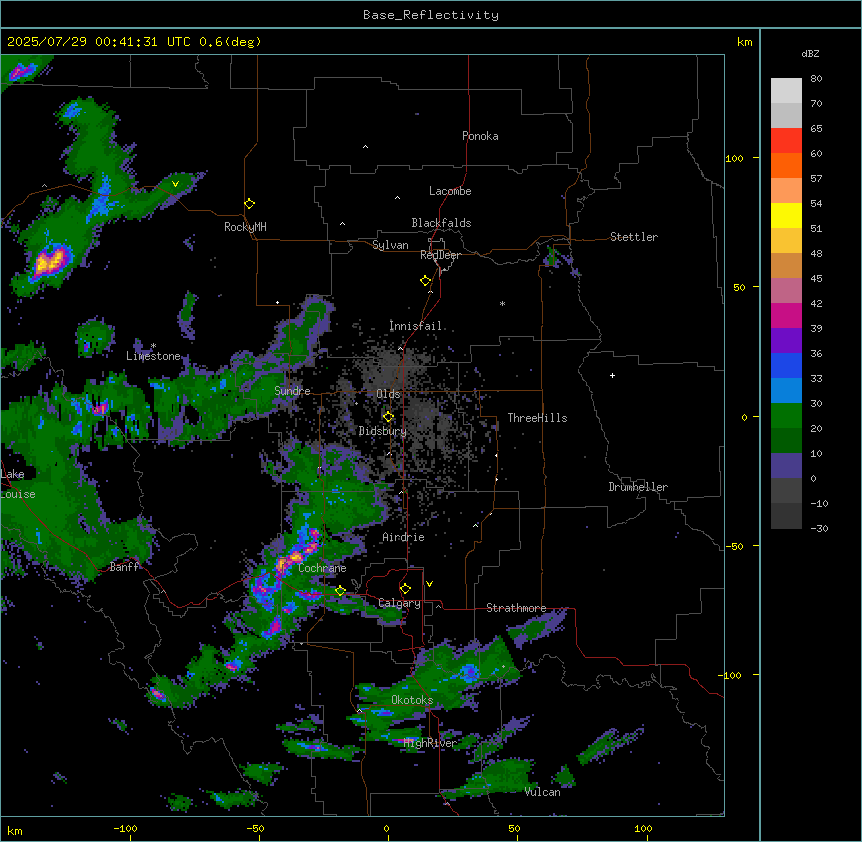Select the Blackfalds label on the map

441,223
